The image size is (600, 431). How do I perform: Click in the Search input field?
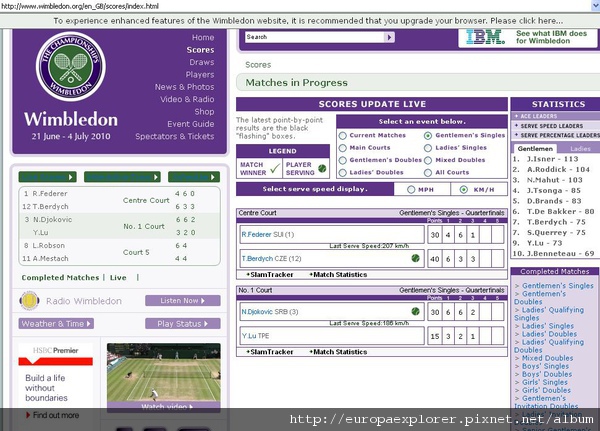tap(315, 37)
